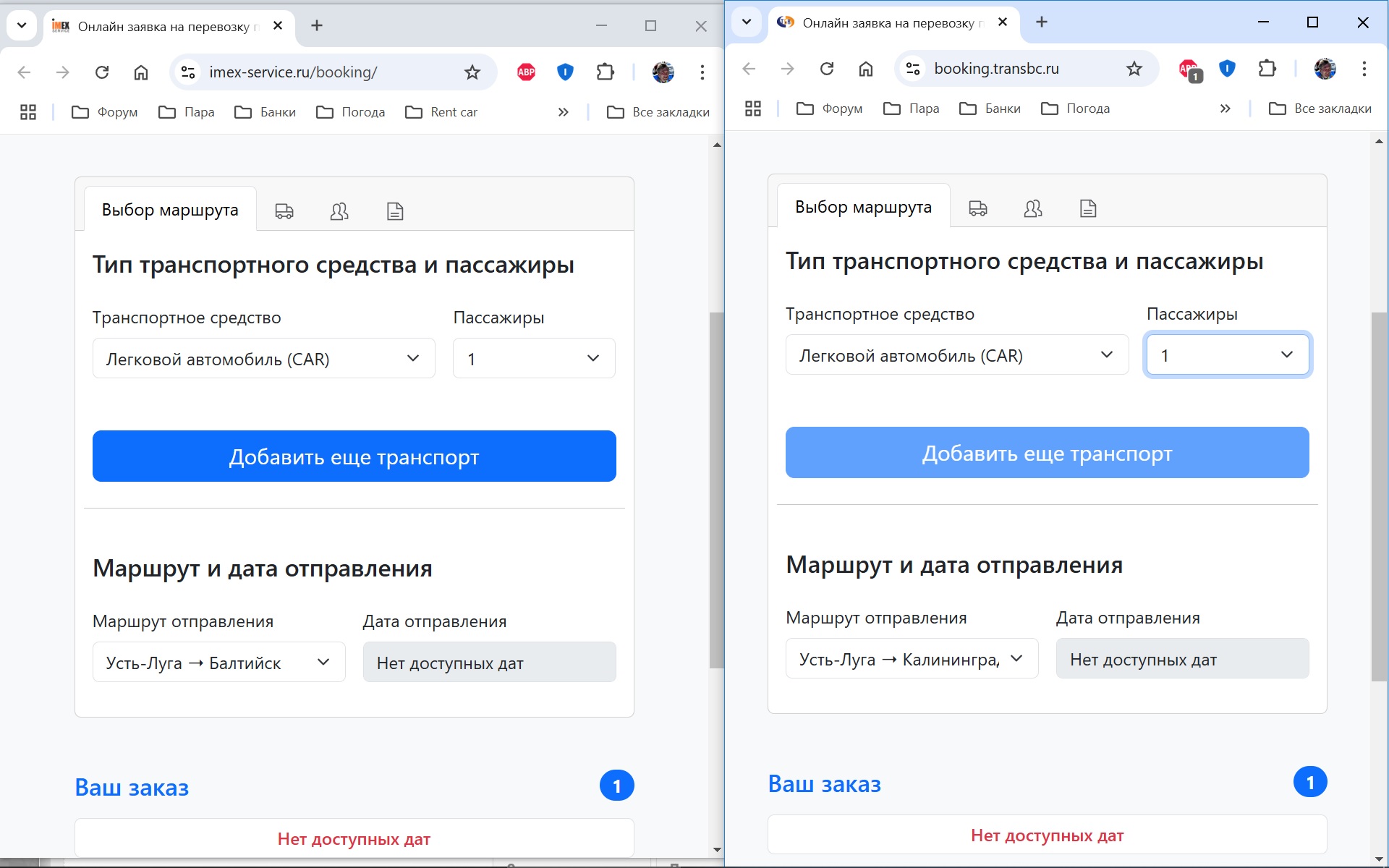Click the Bitwarden shield icon in the right browser

point(1227,69)
